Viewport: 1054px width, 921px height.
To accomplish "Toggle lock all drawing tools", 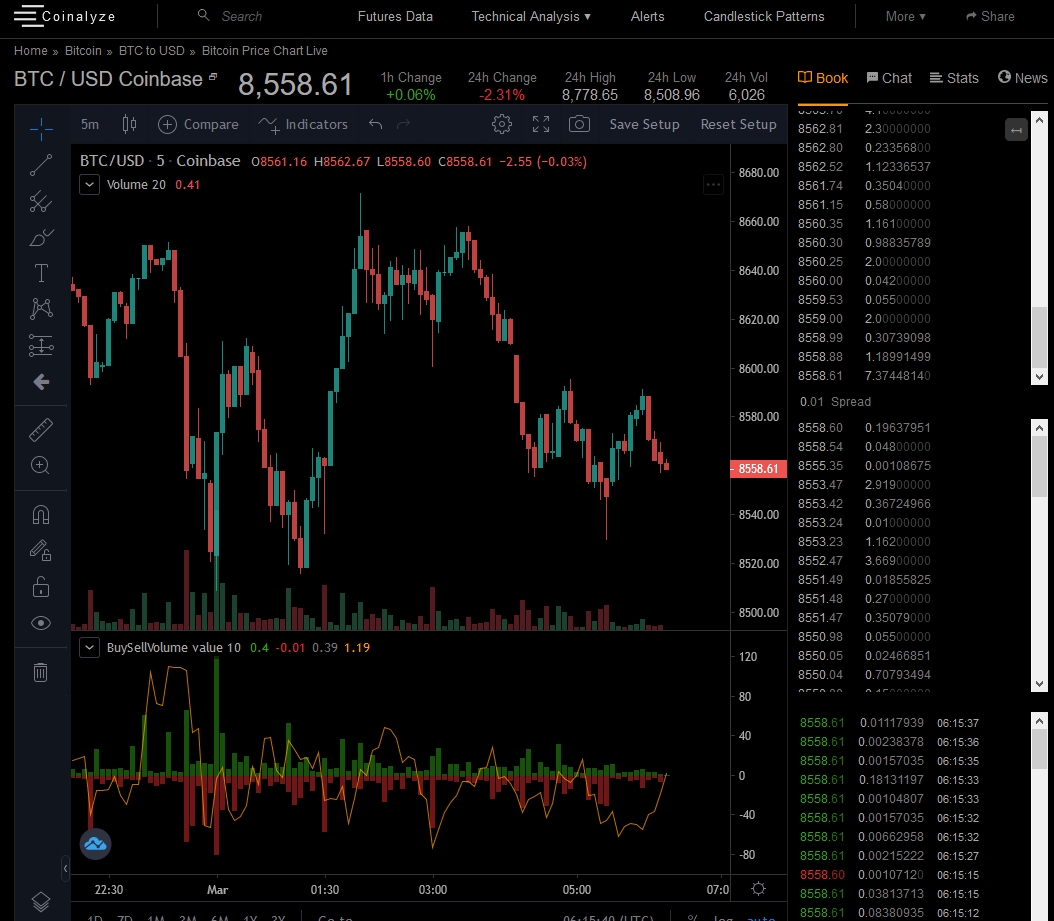I will coord(41,587).
